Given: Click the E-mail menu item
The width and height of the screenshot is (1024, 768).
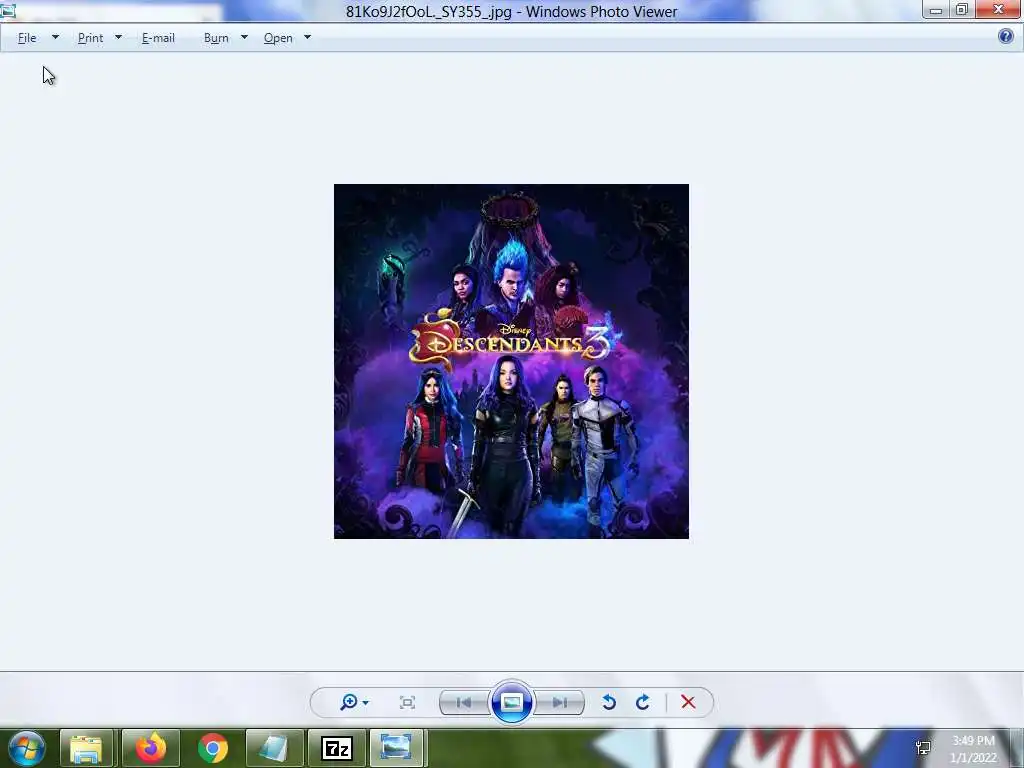Looking at the screenshot, I should pos(158,38).
